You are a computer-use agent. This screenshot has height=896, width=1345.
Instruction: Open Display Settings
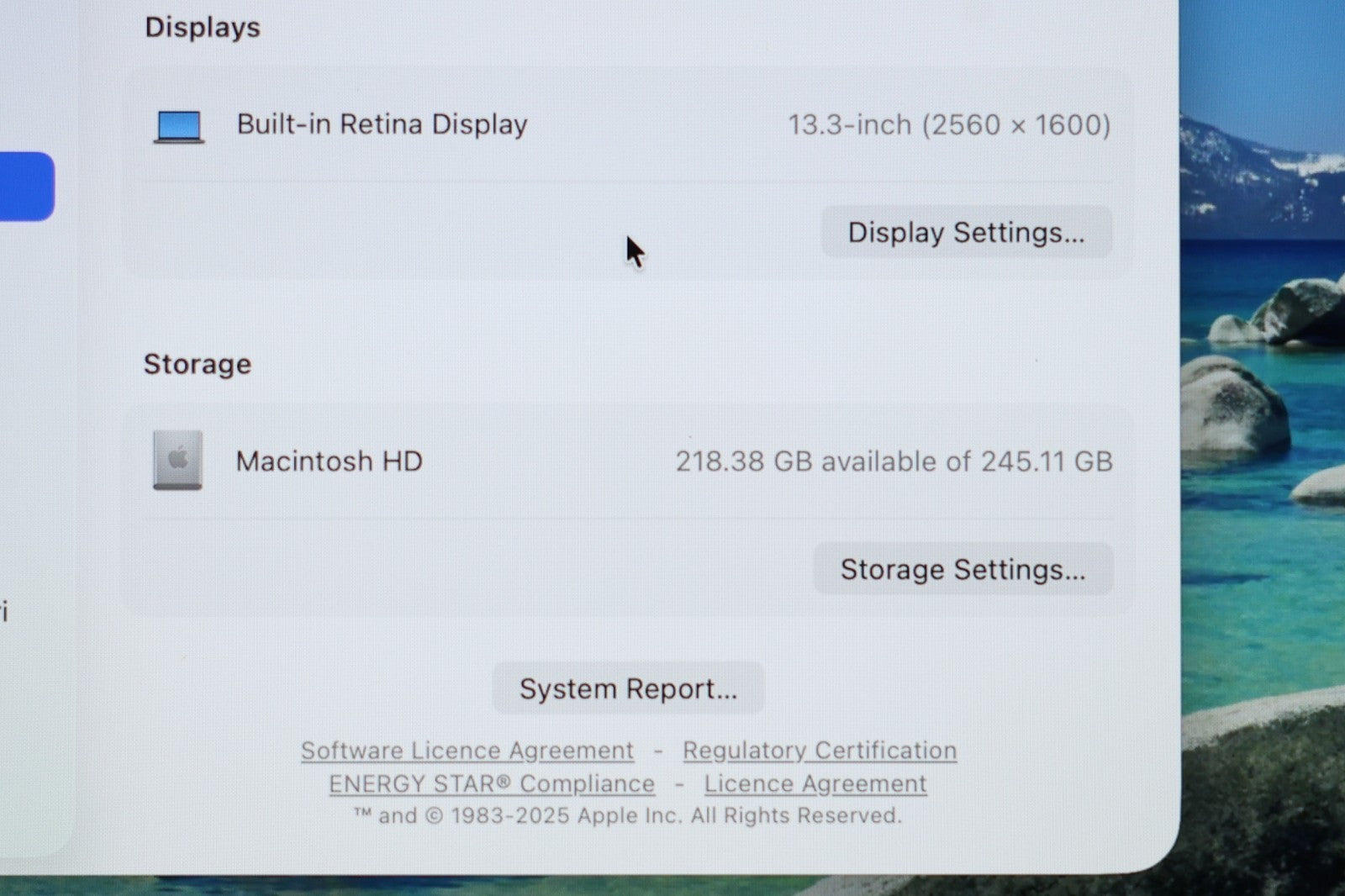[x=966, y=232]
